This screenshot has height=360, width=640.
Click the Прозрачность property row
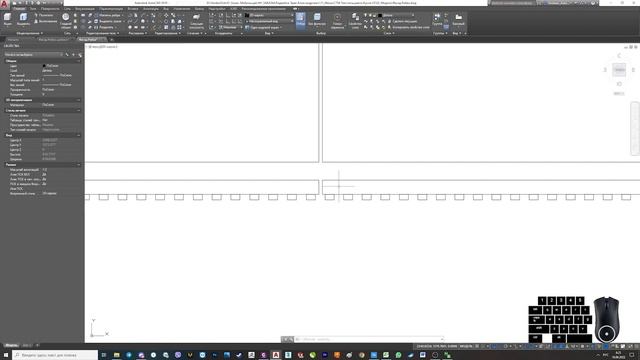click(42, 90)
